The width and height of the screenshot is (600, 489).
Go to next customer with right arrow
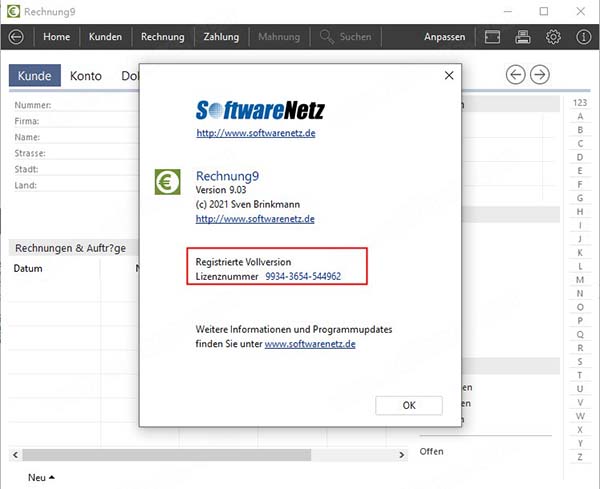tap(540, 75)
